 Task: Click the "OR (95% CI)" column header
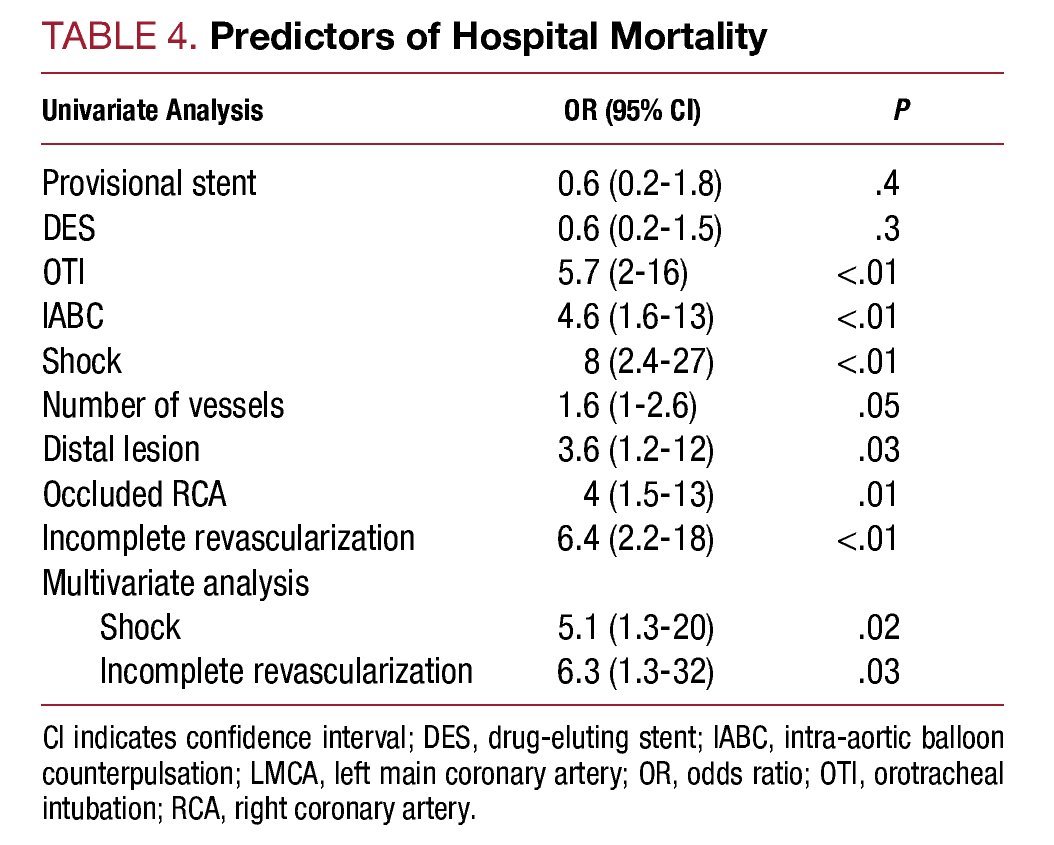(x=632, y=110)
